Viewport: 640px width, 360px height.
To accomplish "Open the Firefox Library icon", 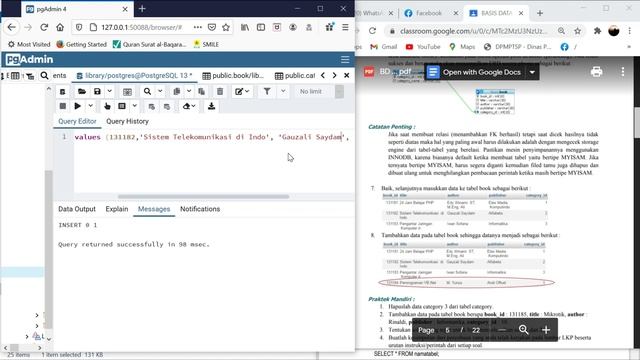I will click(x=245, y=27).
